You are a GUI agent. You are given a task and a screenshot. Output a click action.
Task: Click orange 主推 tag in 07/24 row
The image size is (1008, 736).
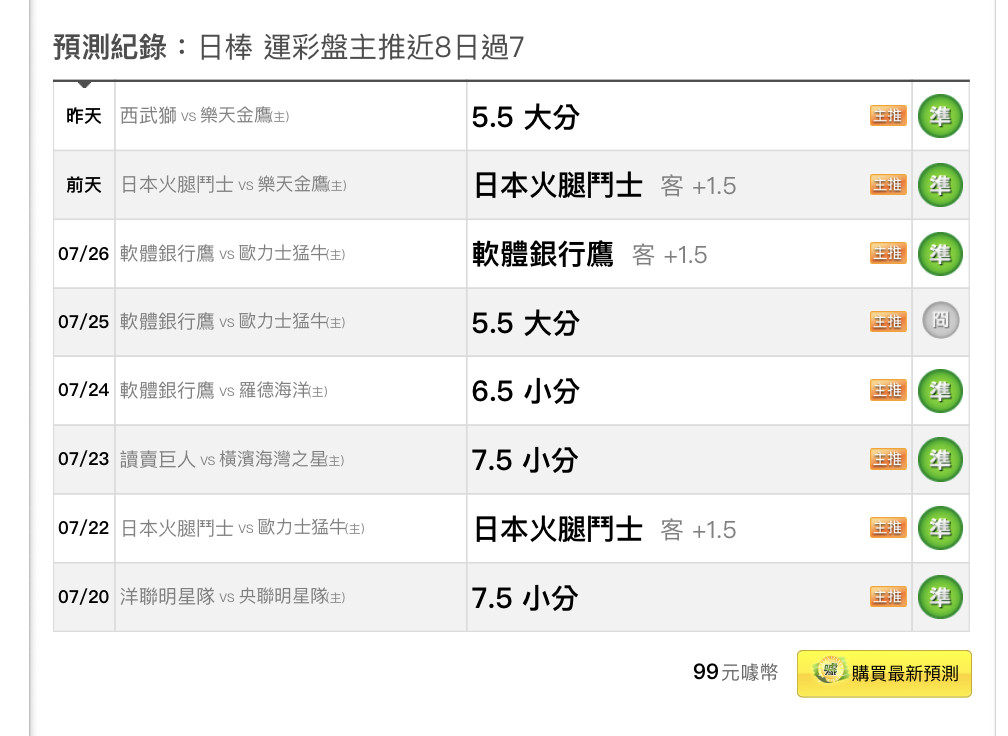[x=888, y=390]
